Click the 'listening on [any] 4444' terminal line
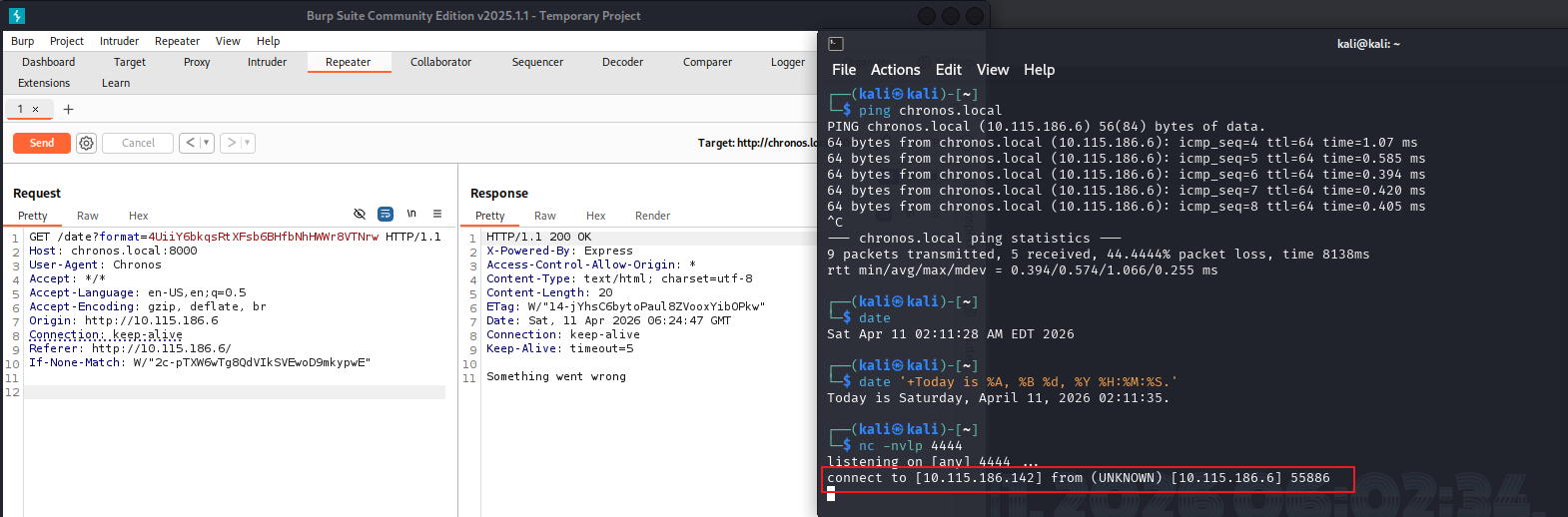 (x=933, y=462)
